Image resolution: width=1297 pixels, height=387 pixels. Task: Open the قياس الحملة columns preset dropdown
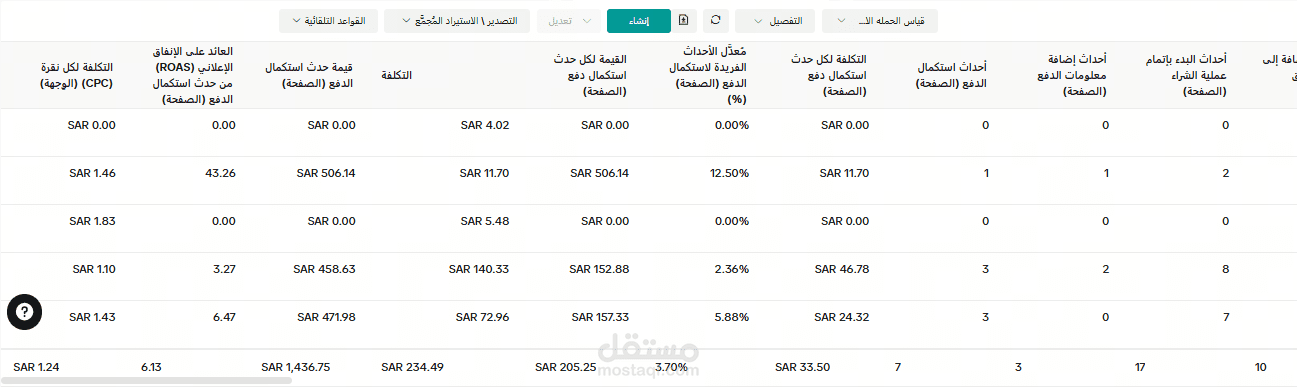tap(880, 20)
